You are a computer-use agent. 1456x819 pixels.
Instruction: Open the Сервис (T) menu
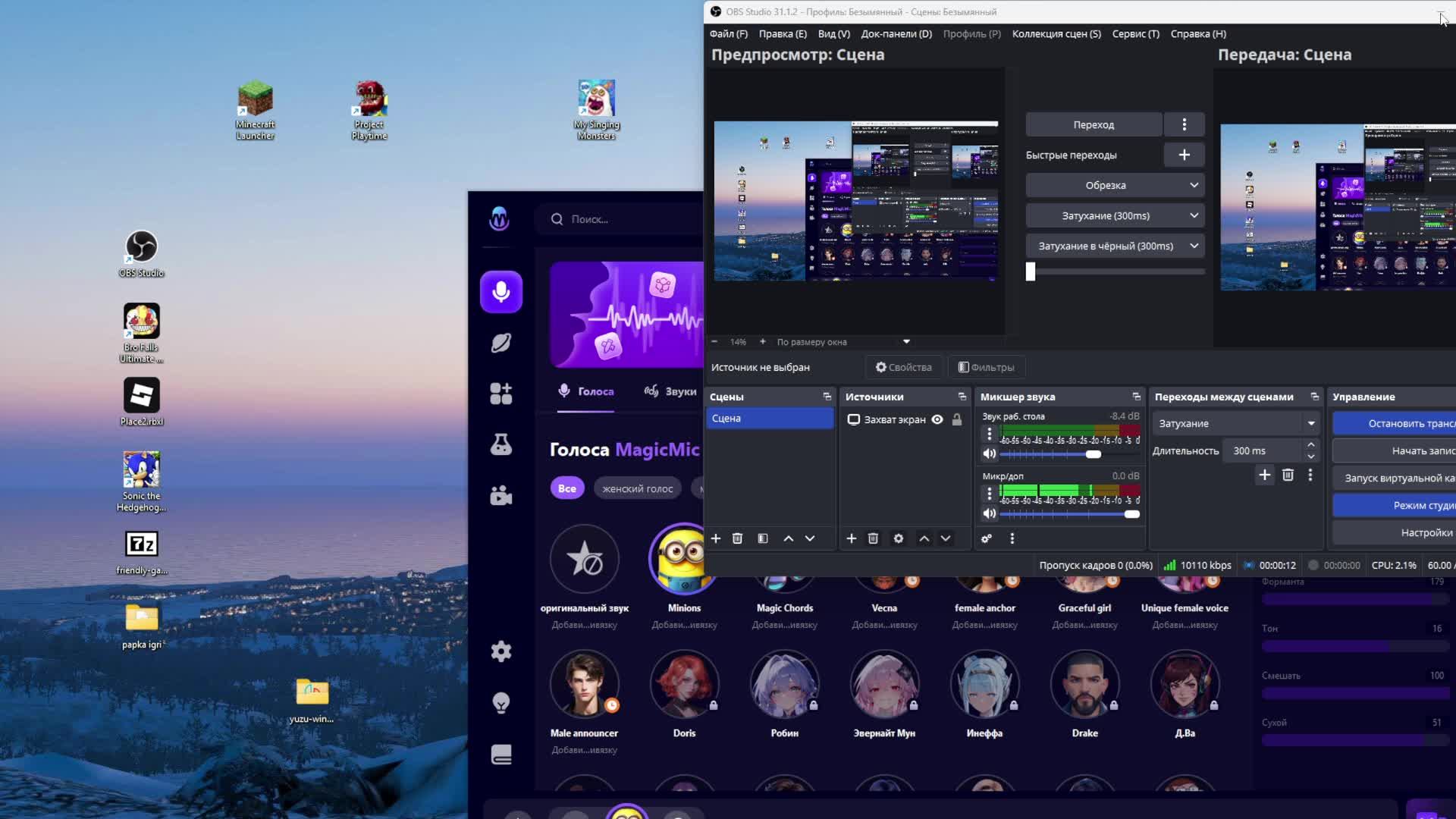pyautogui.click(x=1135, y=33)
